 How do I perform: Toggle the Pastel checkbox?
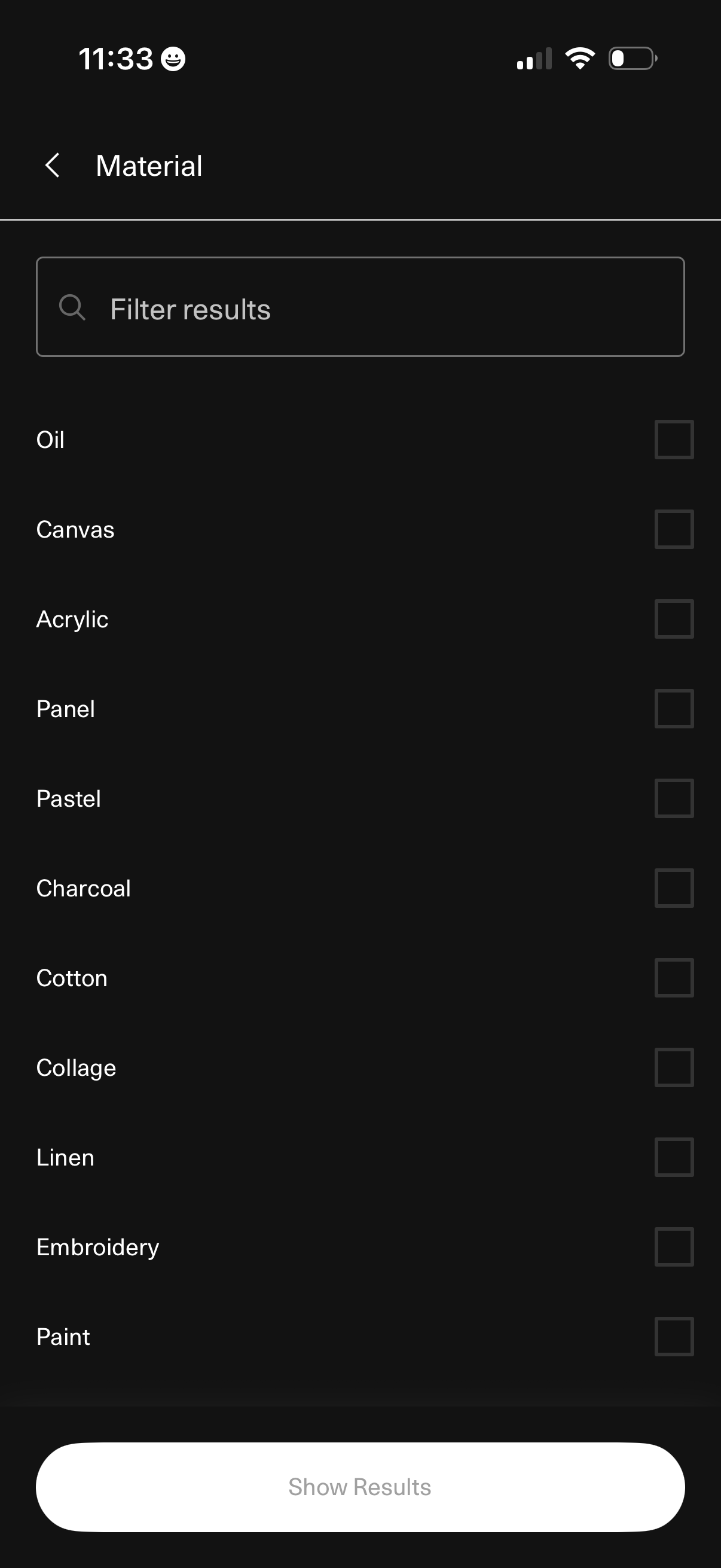[674, 798]
